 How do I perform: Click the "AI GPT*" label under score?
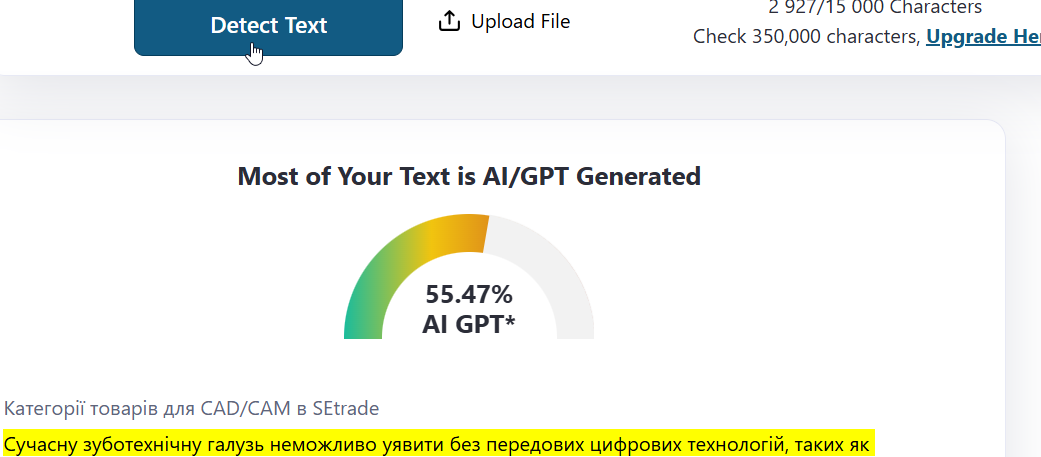click(x=469, y=323)
